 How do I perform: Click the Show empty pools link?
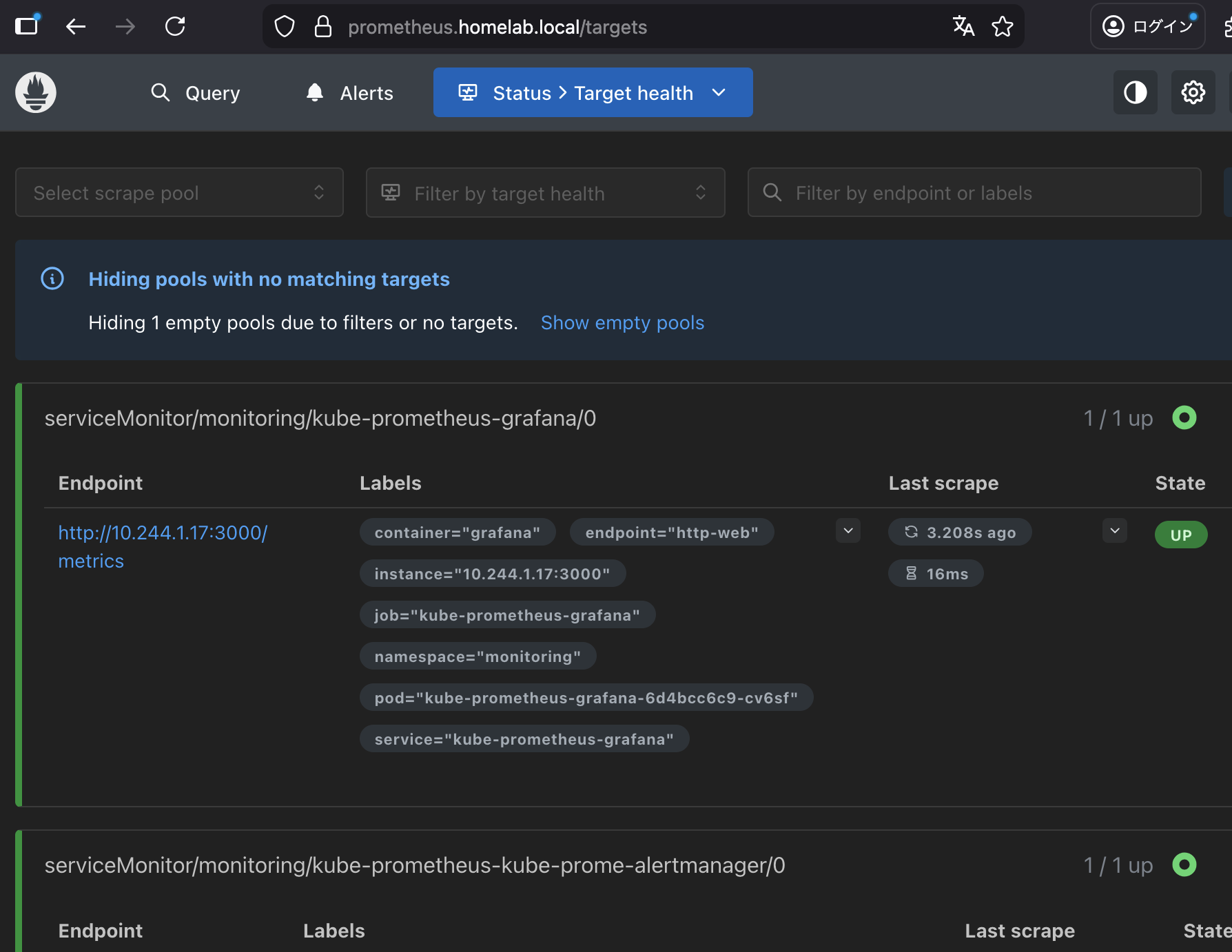click(622, 323)
